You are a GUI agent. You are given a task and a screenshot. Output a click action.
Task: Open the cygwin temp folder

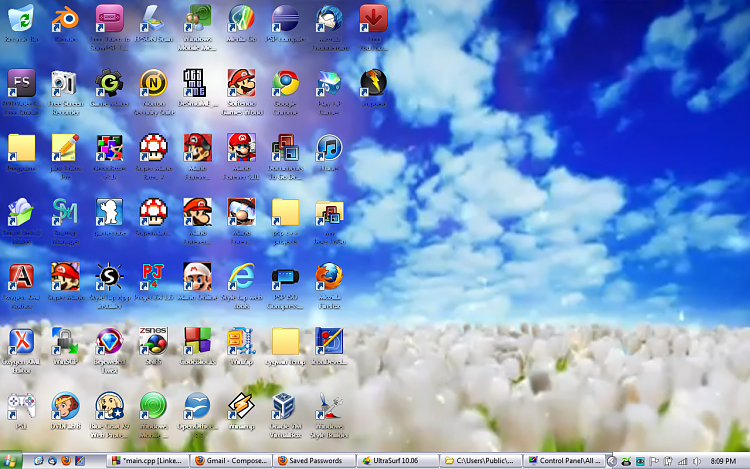pyautogui.click(x=286, y=341)
